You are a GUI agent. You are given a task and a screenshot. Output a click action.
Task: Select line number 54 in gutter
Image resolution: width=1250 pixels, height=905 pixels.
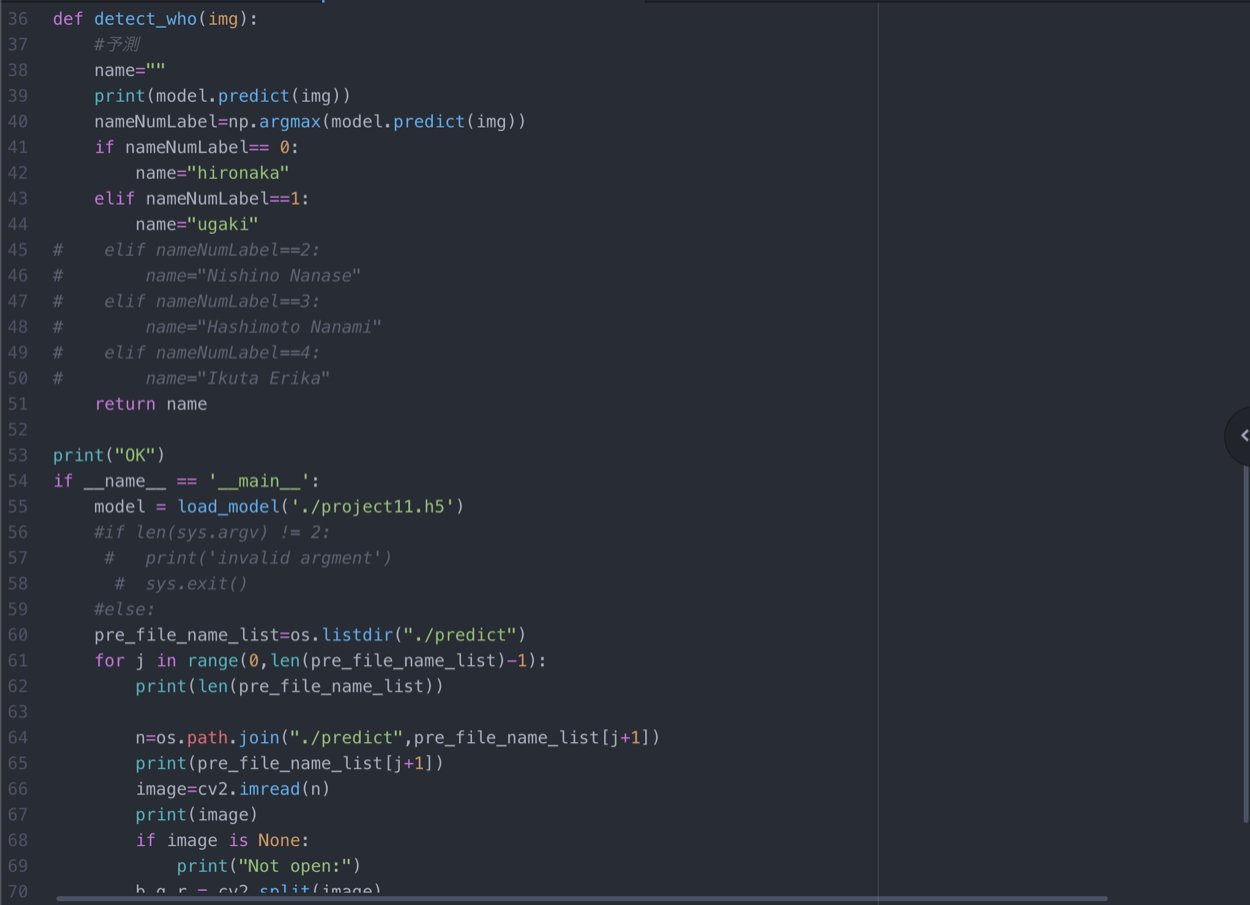click(x=18, y=481)
